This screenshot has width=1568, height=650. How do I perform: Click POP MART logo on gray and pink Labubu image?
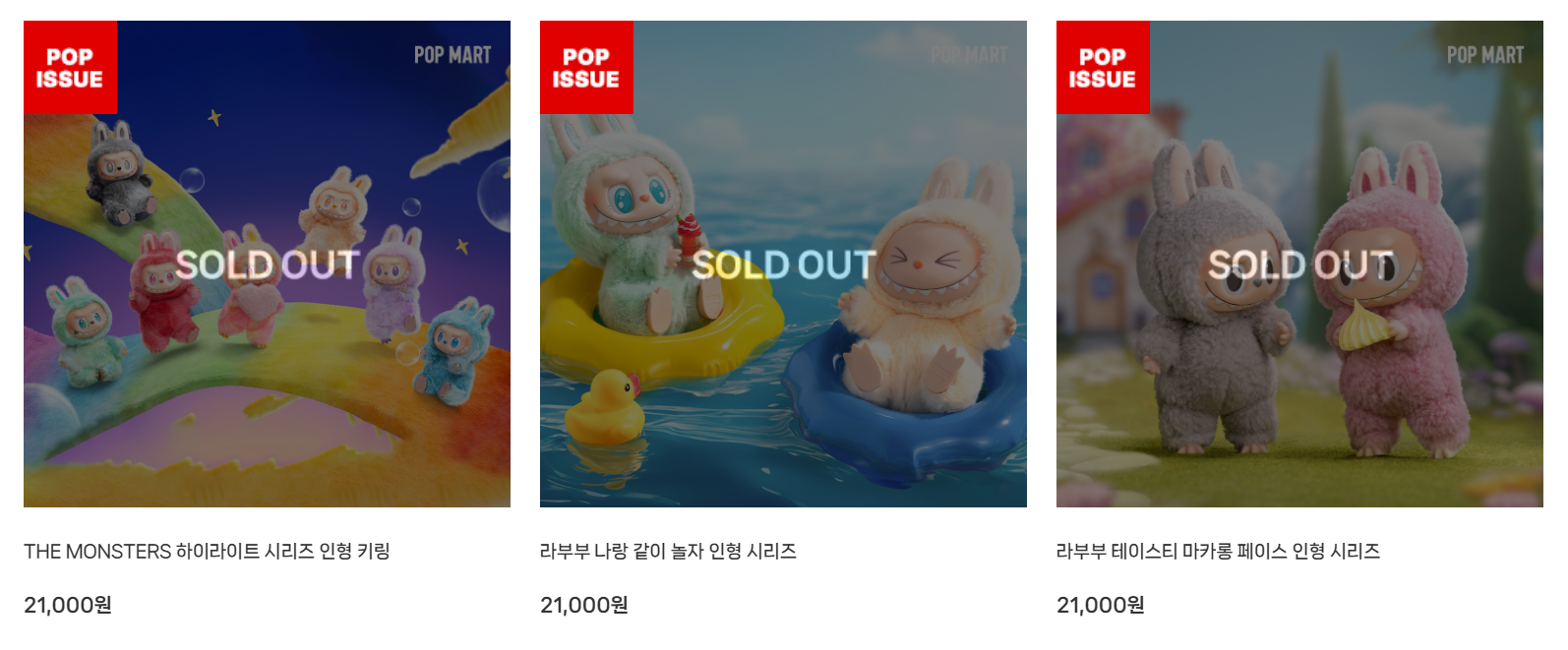[x=1485, y=55]
